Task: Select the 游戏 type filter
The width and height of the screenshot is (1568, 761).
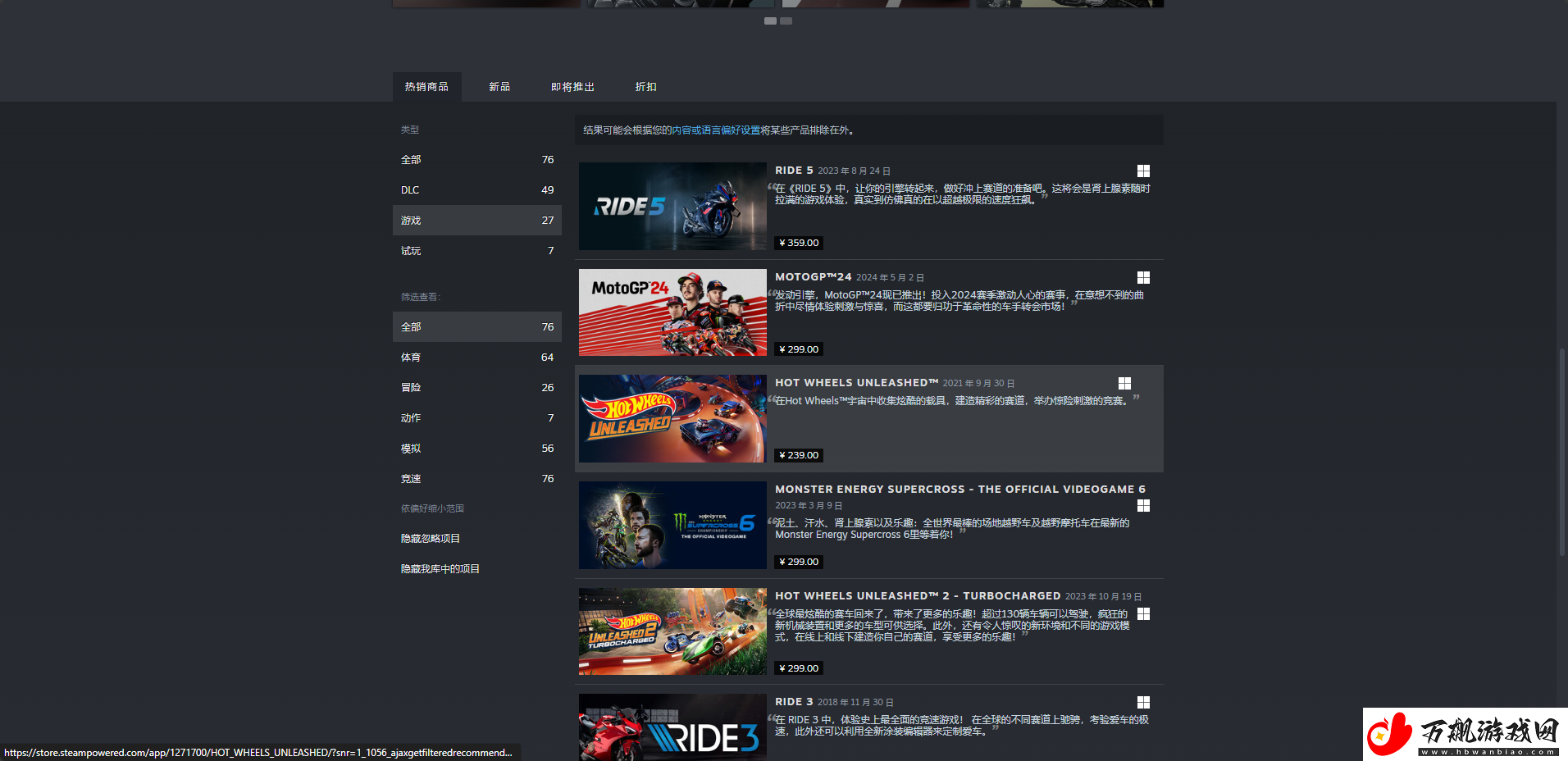Action: (x=477, y=220)
